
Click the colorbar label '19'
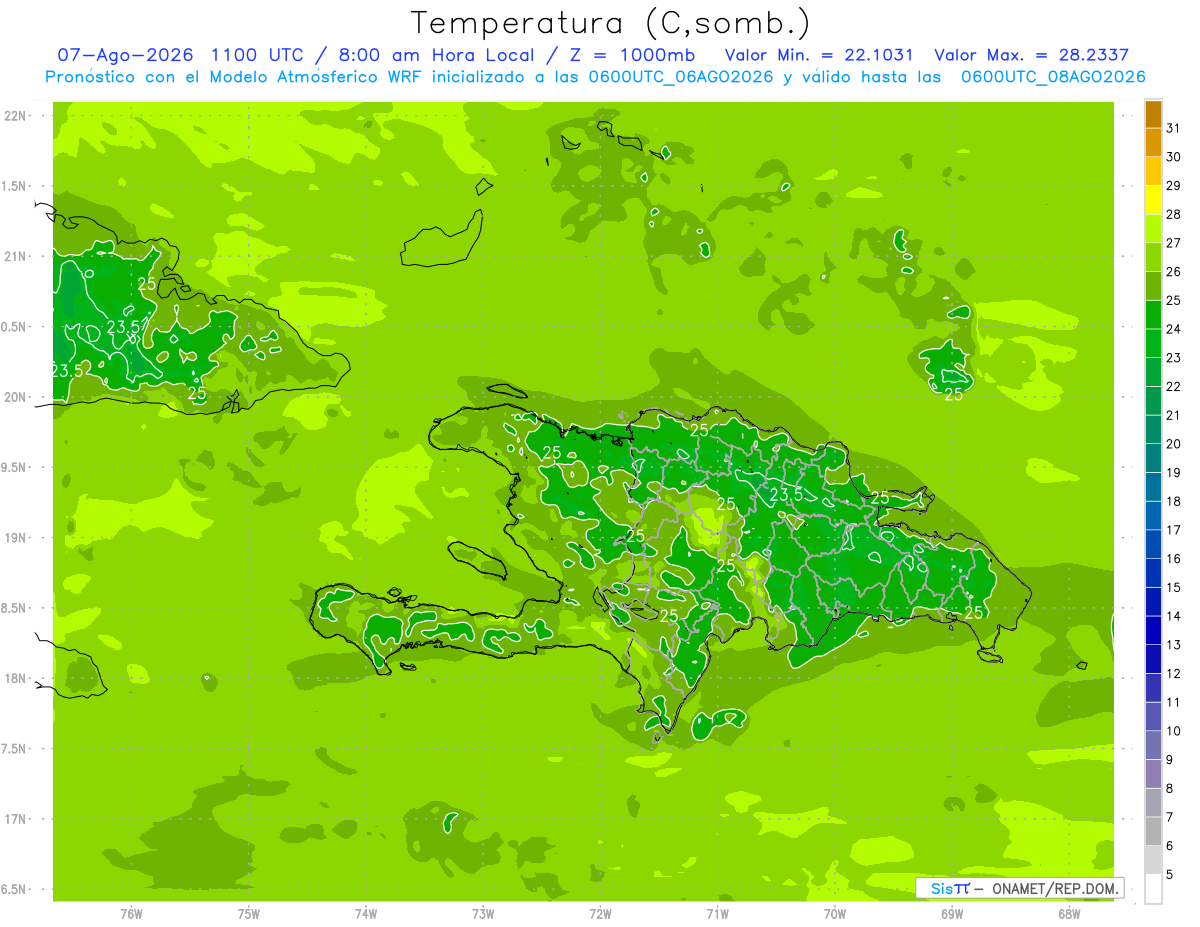tap(1174, 472)
